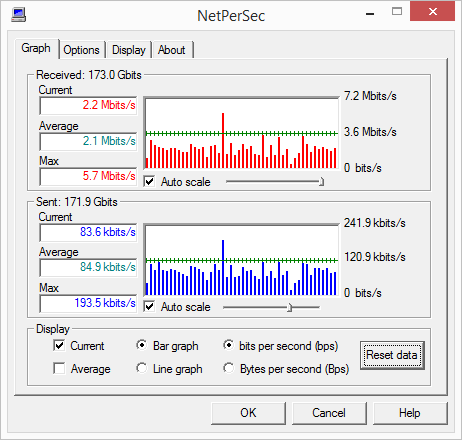Click the Reset data button
Image resolution: width=462 pixels, height=440 pixels.
392,355
